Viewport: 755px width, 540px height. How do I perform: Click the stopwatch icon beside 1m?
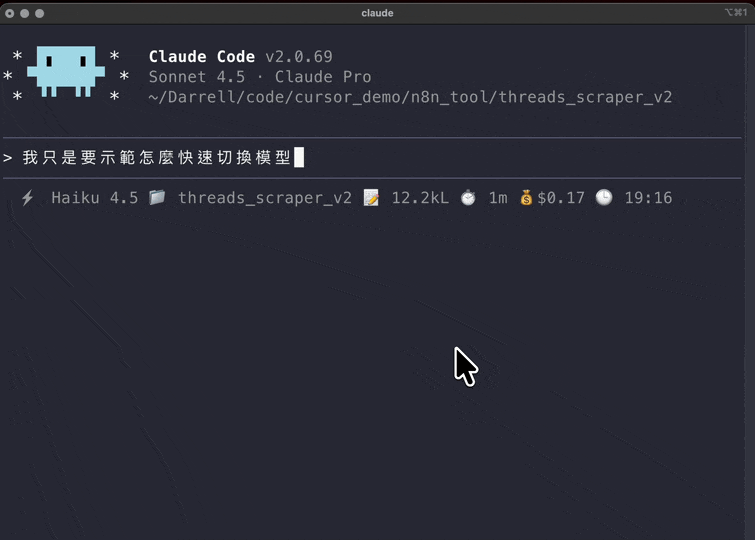point(468,198)
